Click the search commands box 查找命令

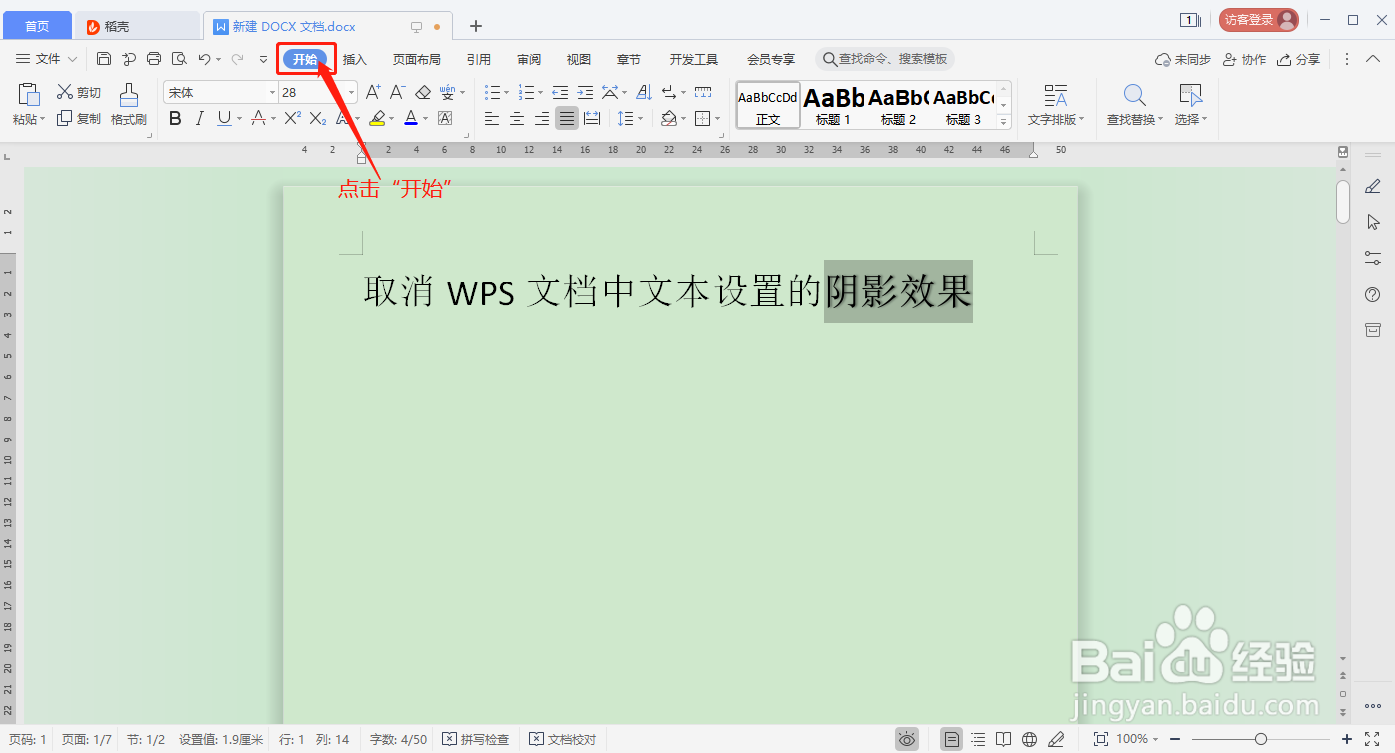point(885,59)
